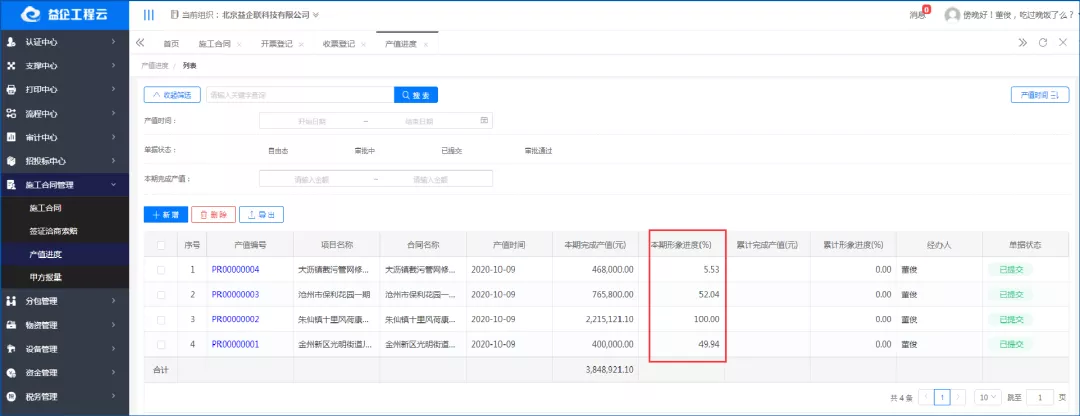The width and height of the screenshot is (1080, 416).
Task: Open the 产值时间 sort dropdown button
Action: [1039, 95]
